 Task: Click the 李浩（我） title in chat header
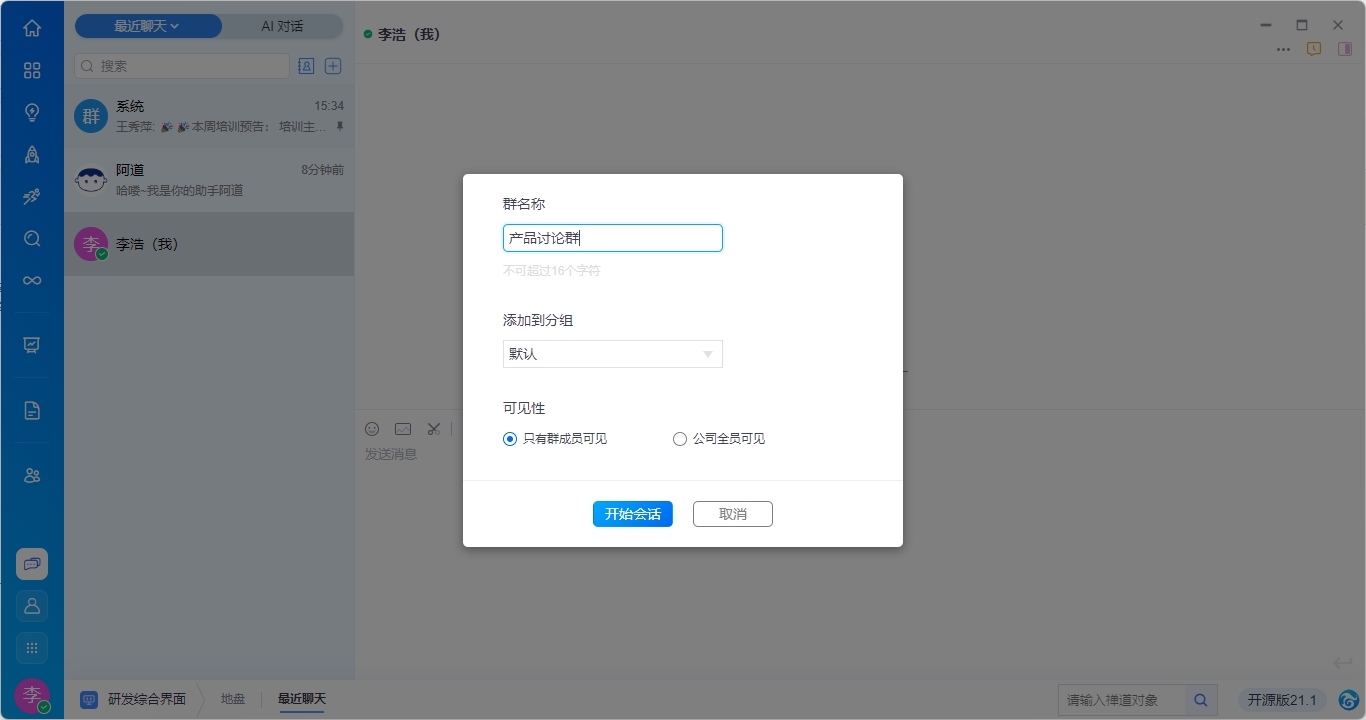pyautogui.click(x=409, y=34)
